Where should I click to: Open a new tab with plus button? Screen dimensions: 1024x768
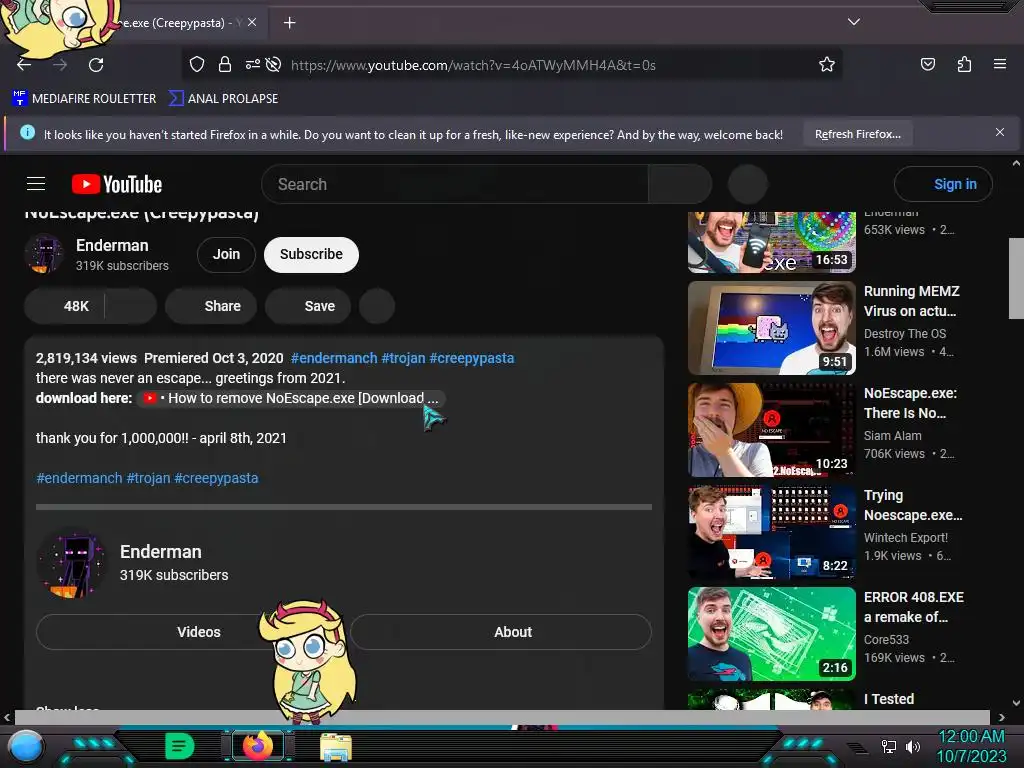click(289, 23)
